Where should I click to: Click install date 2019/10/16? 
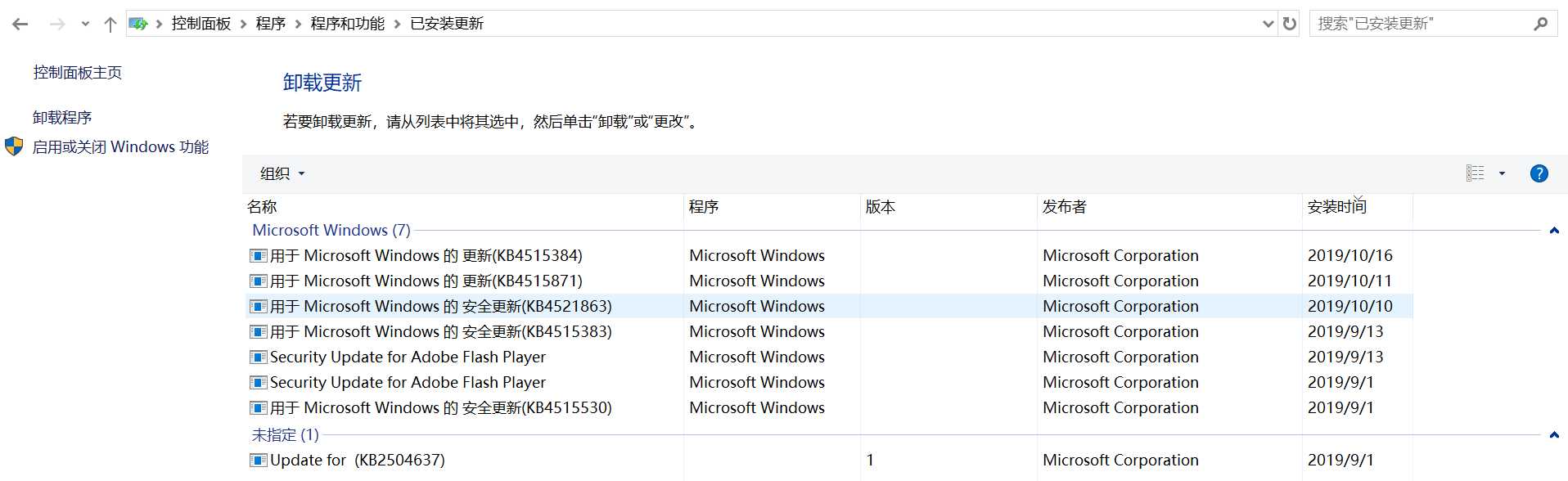point(1350,256)
